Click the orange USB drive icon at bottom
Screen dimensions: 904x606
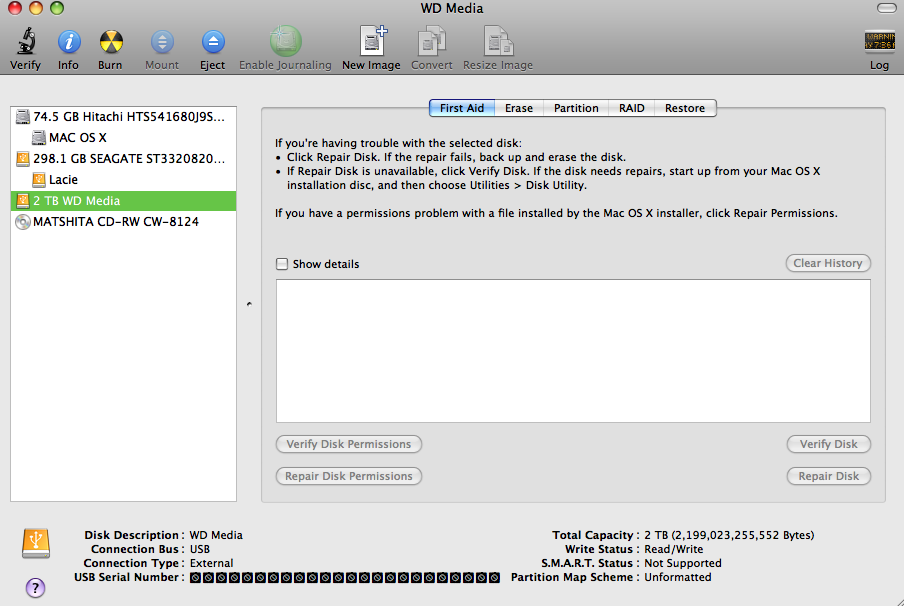tap(36, 543)
